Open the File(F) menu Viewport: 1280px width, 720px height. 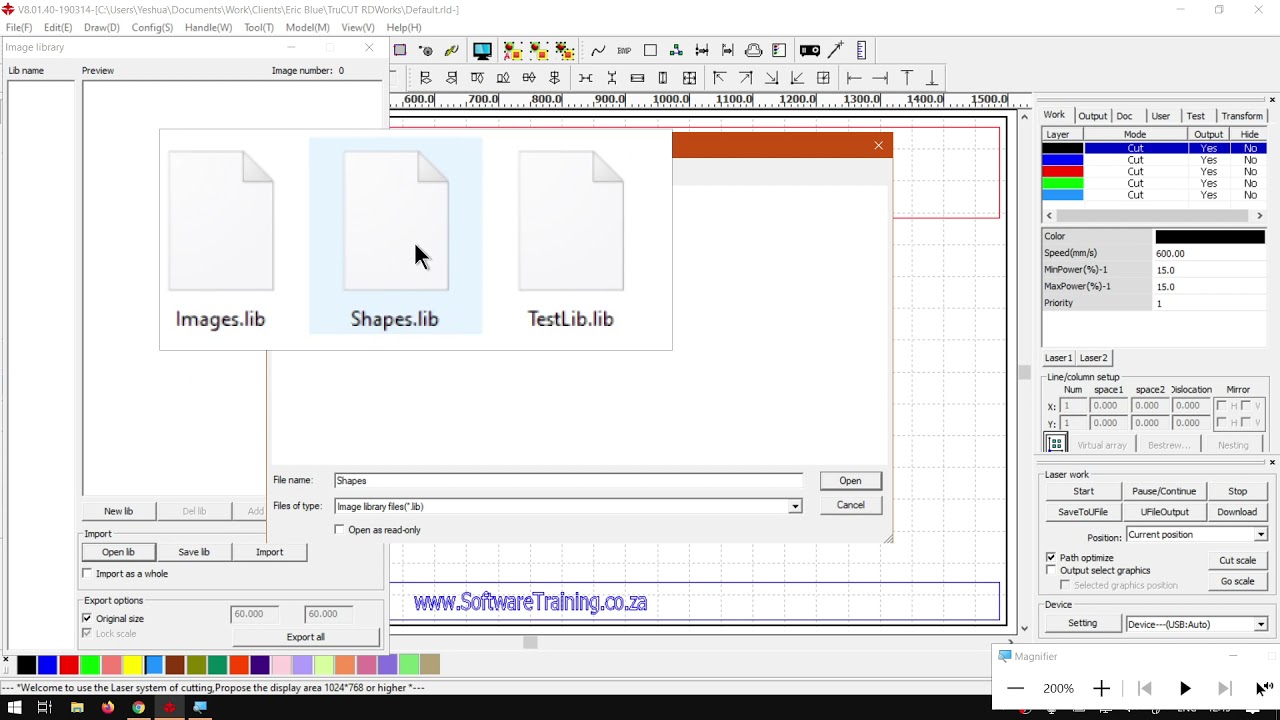click(x=19, y=28)
